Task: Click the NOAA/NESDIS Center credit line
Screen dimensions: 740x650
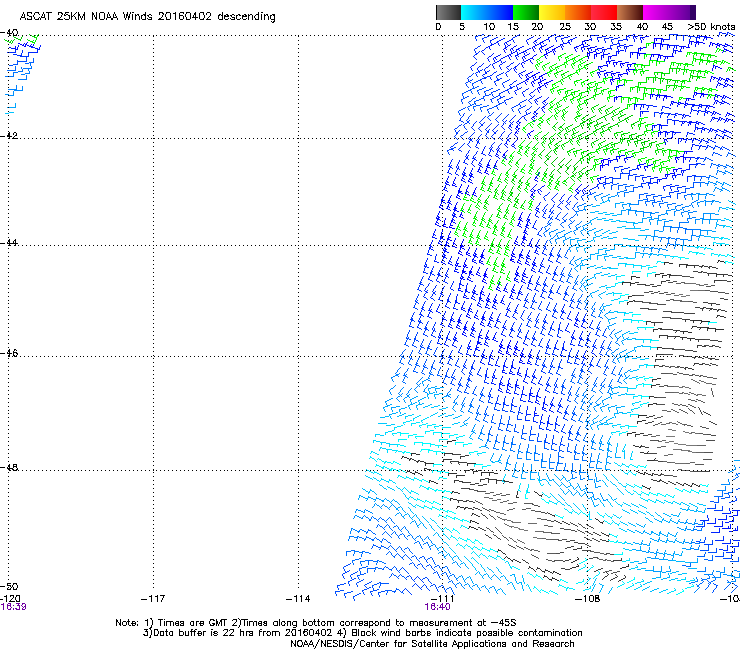Action: click(x=432, y=644)
